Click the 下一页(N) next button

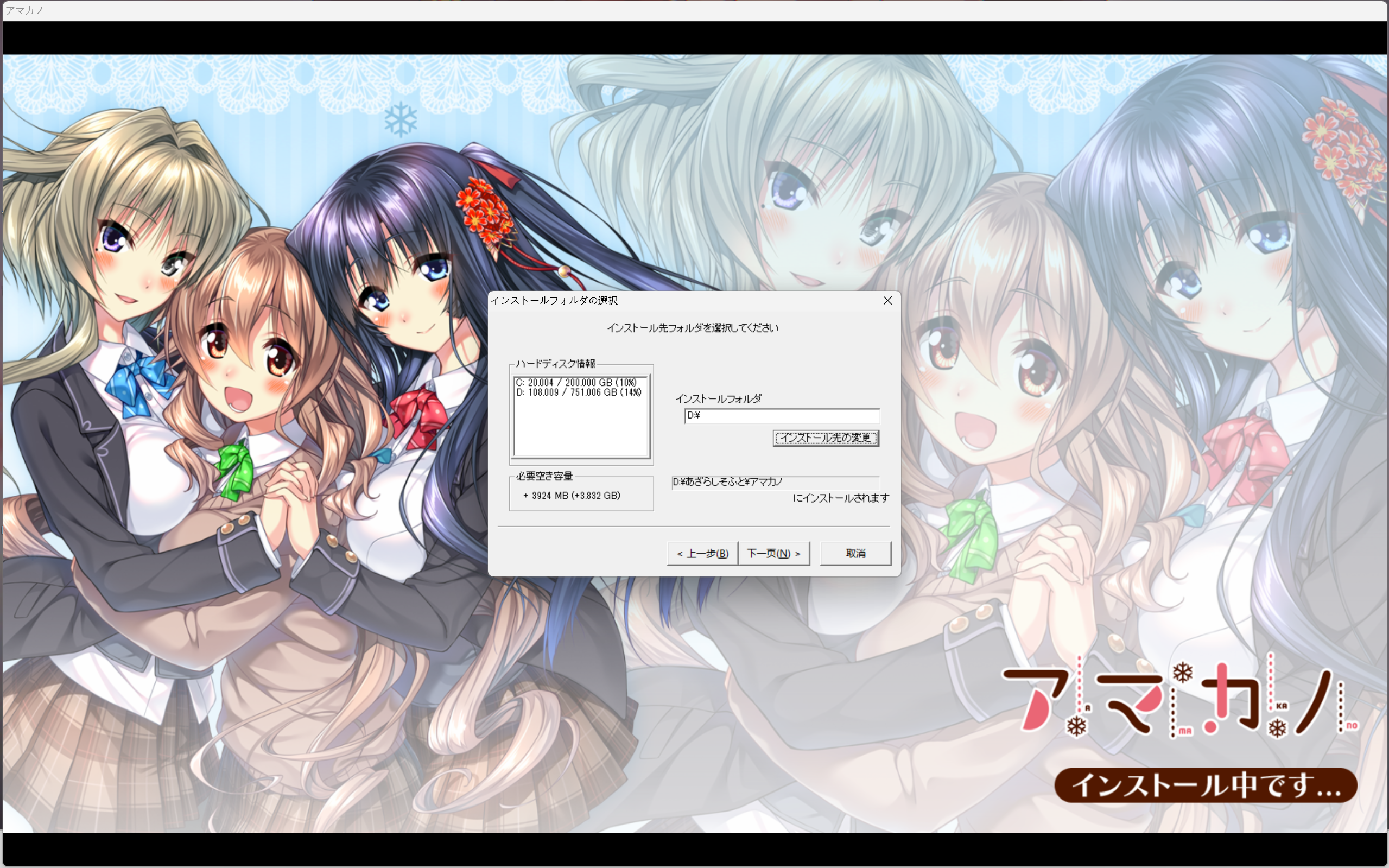pyautogui.click(x=773, y=553)
